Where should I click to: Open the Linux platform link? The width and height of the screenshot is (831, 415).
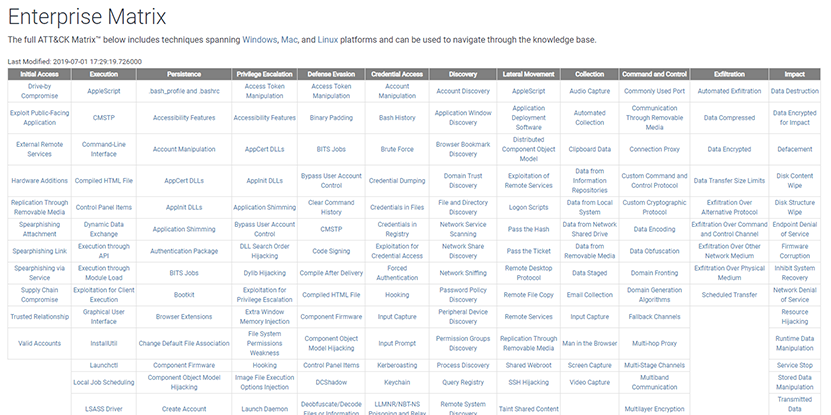[x=328, y=40]
